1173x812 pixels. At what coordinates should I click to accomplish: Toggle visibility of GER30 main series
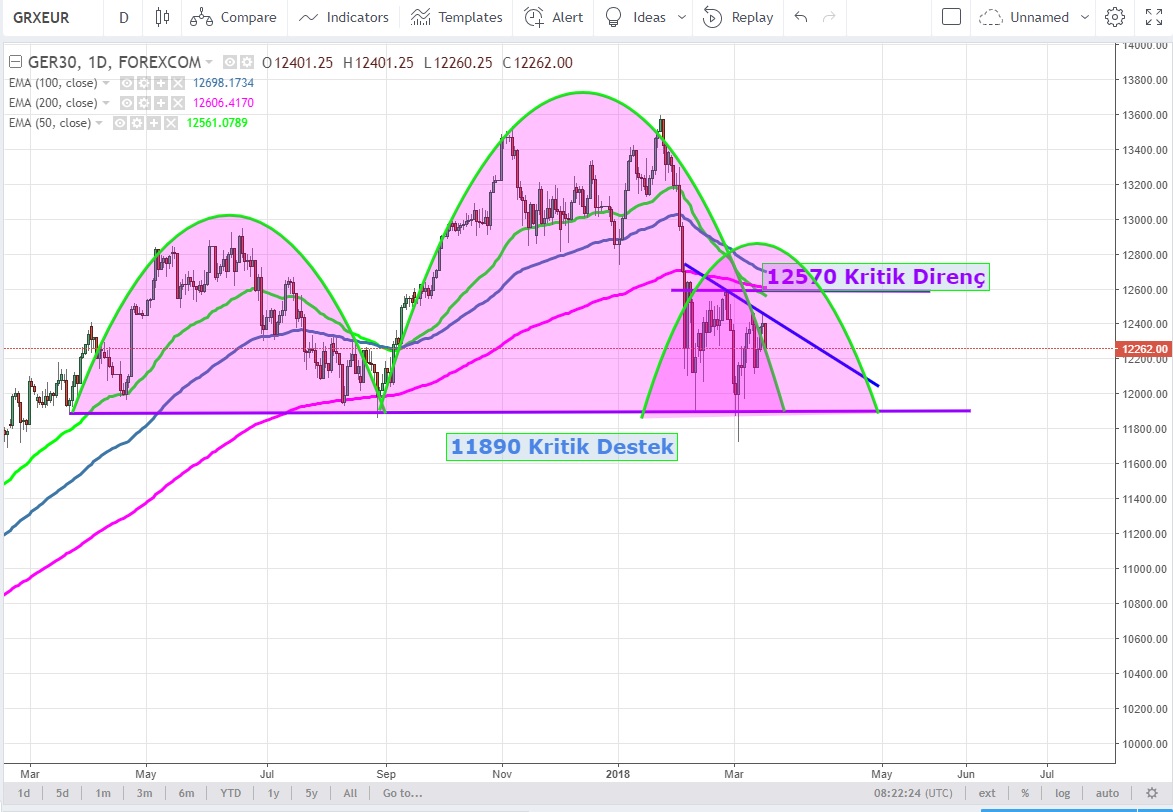(x=231, y=63)
